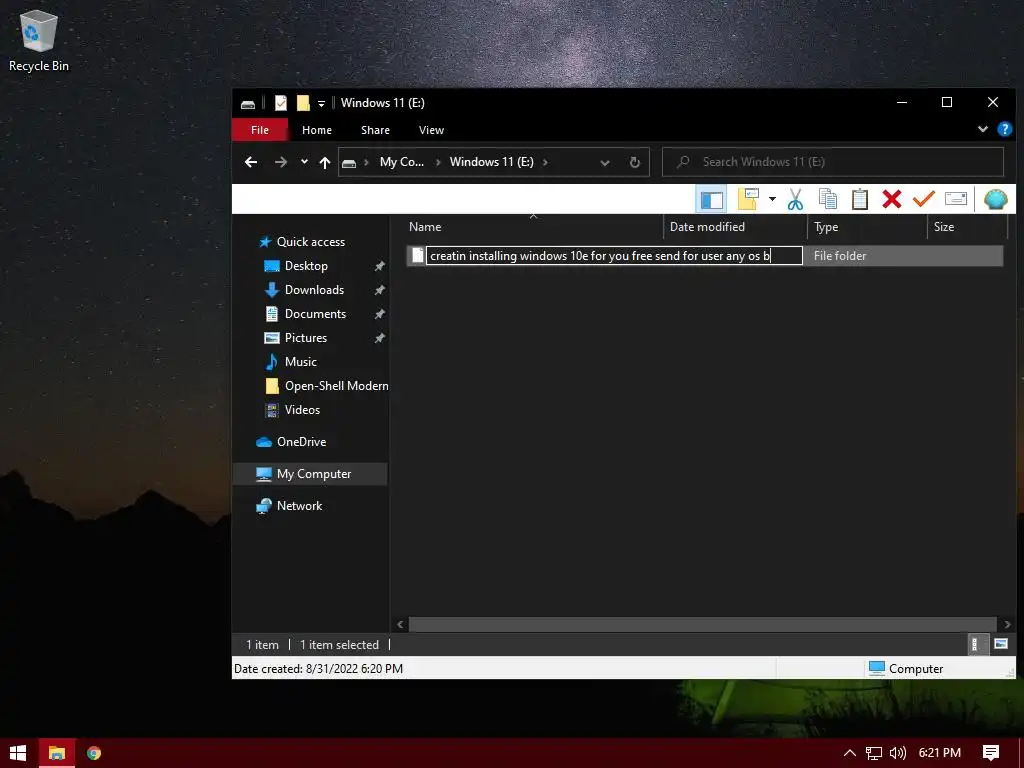
Task: Open the address bar history dropdown
Action: 605,163
